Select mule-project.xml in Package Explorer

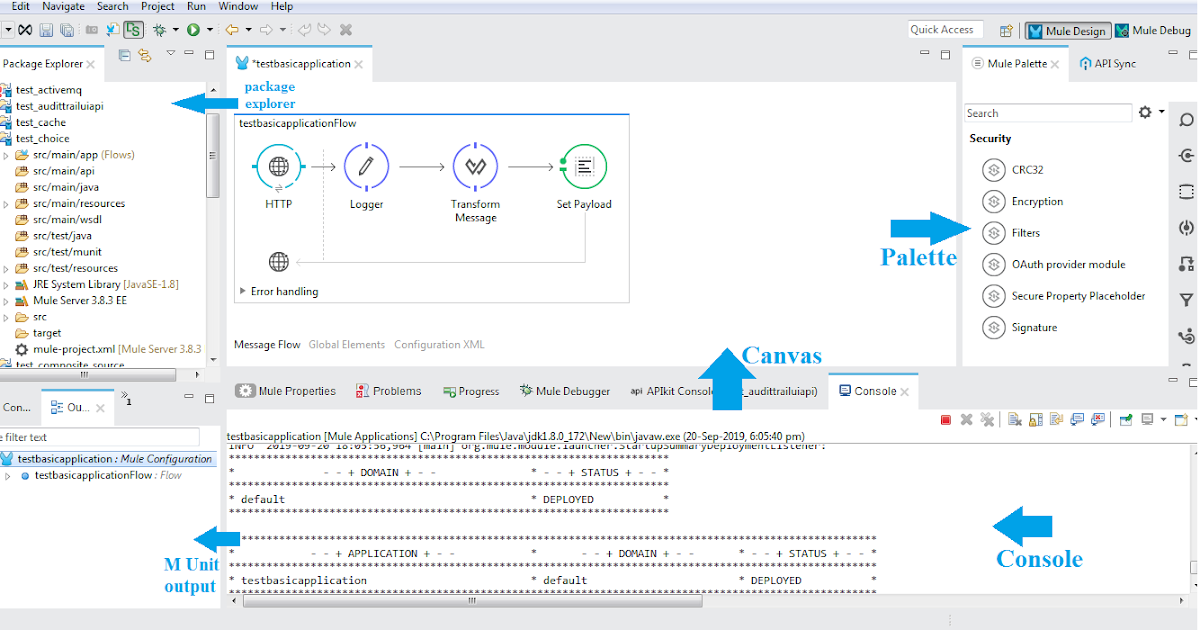(x=108, y=349)
